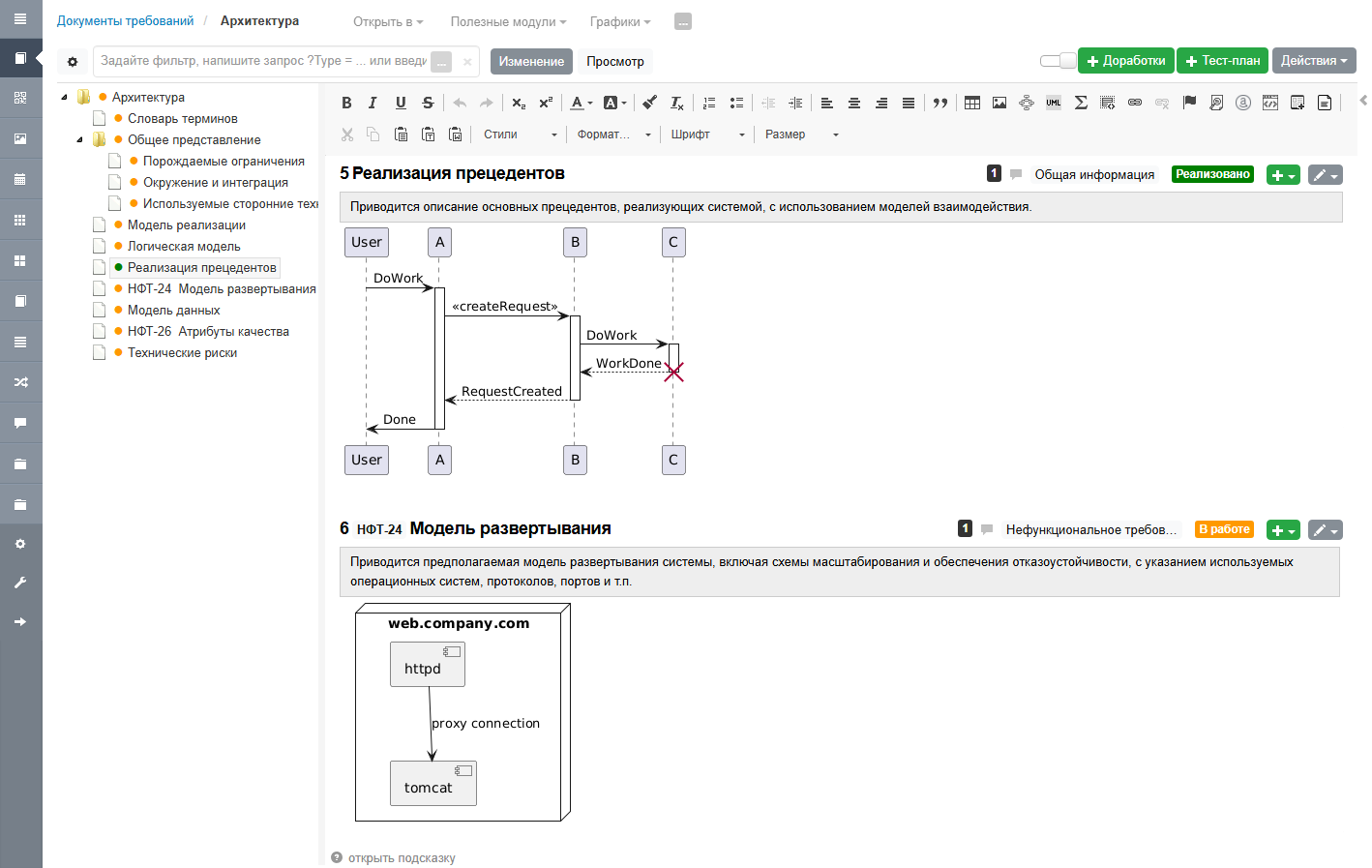Image resolution: width=1372 pixels, height=868 pixels.
Task: Select Модель данных tree item
Action: (x=174, y=311)
